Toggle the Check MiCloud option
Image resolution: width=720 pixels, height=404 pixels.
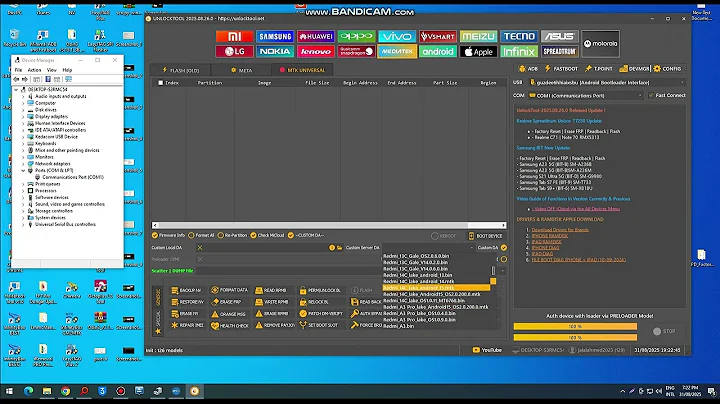267,235
